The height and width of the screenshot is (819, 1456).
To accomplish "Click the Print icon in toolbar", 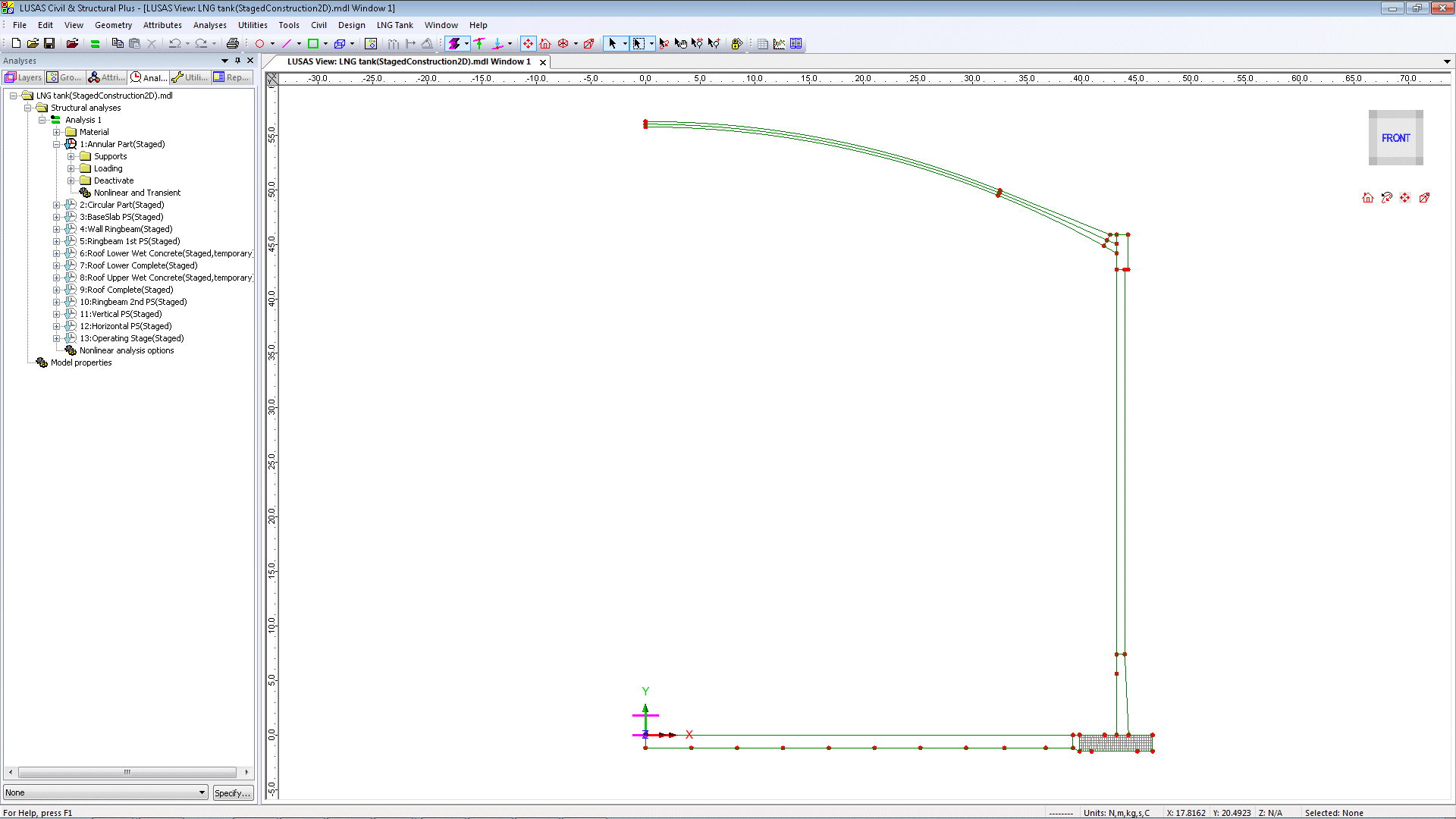I will (233, 43).
